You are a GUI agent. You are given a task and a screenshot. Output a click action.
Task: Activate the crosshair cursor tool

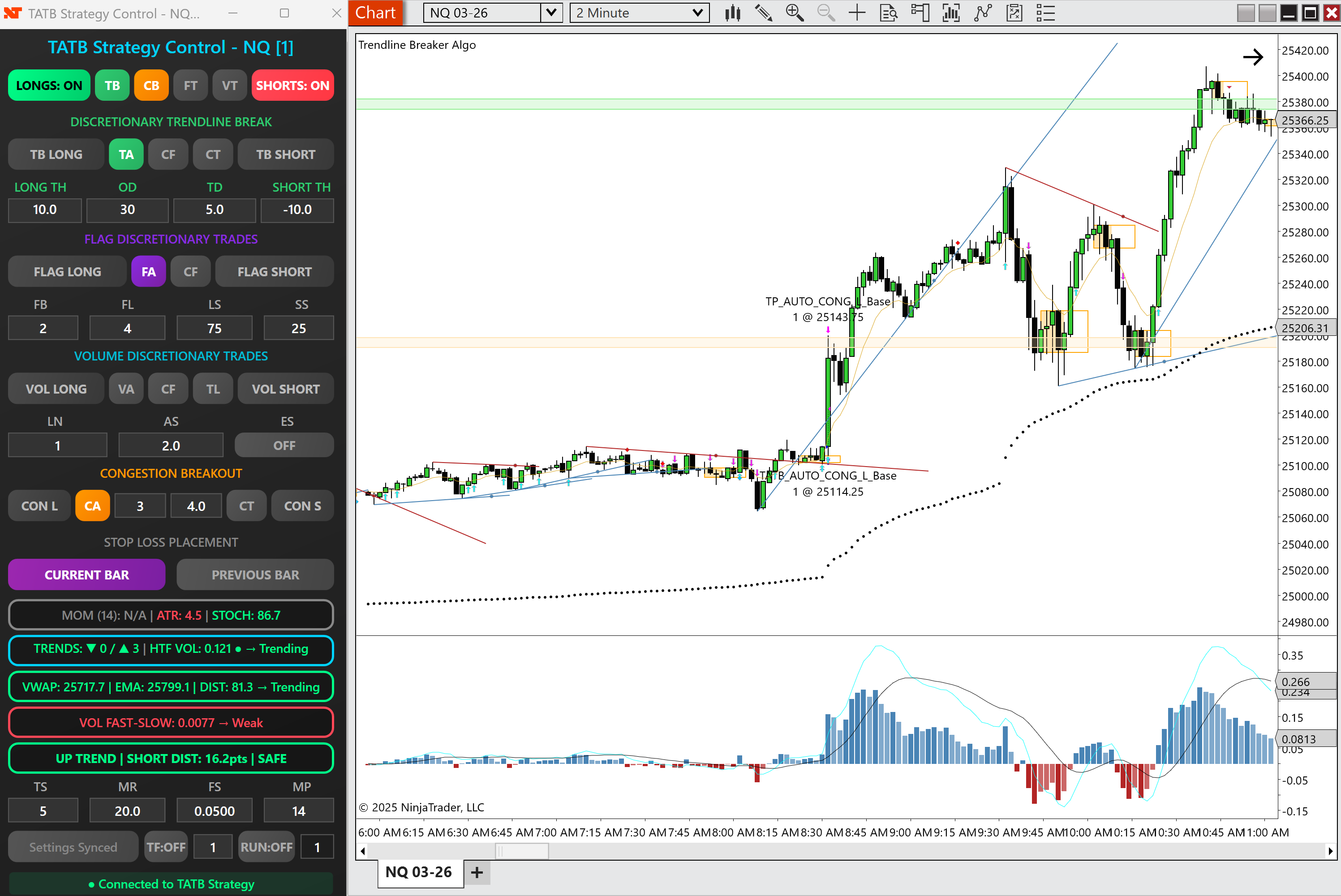coord(857,13)
